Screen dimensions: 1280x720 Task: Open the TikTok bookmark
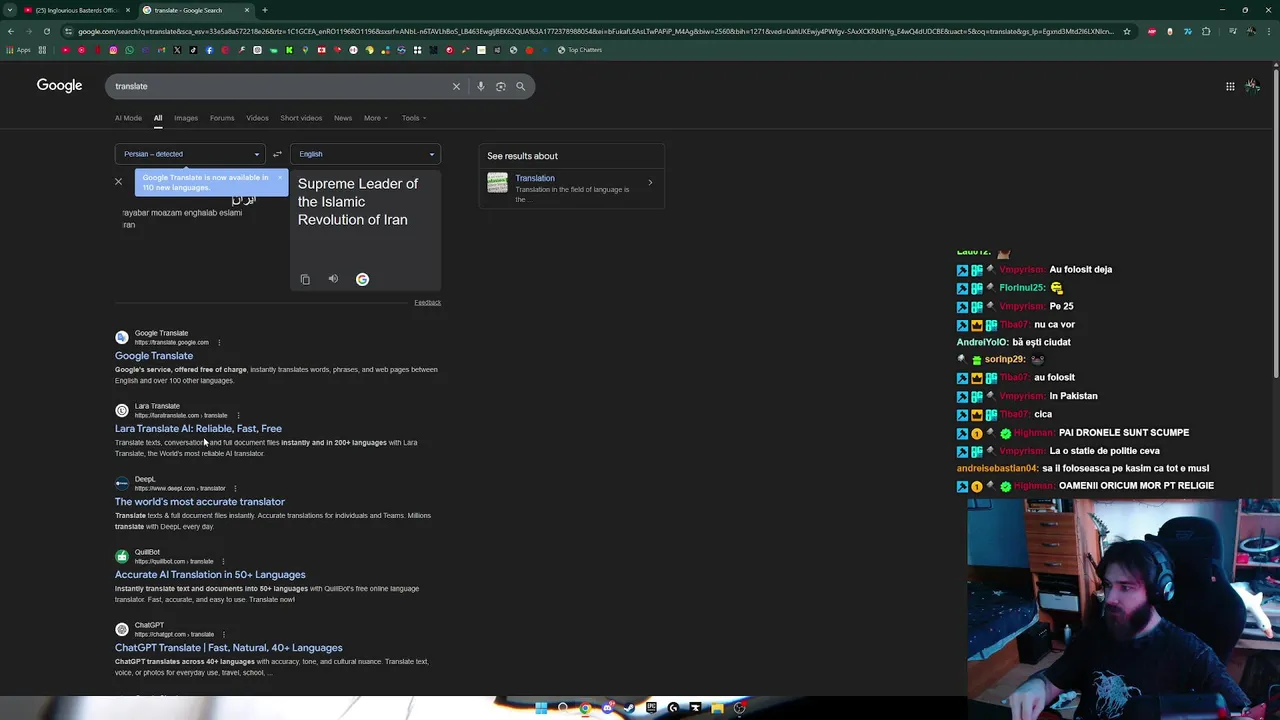(x=193, y=50)
